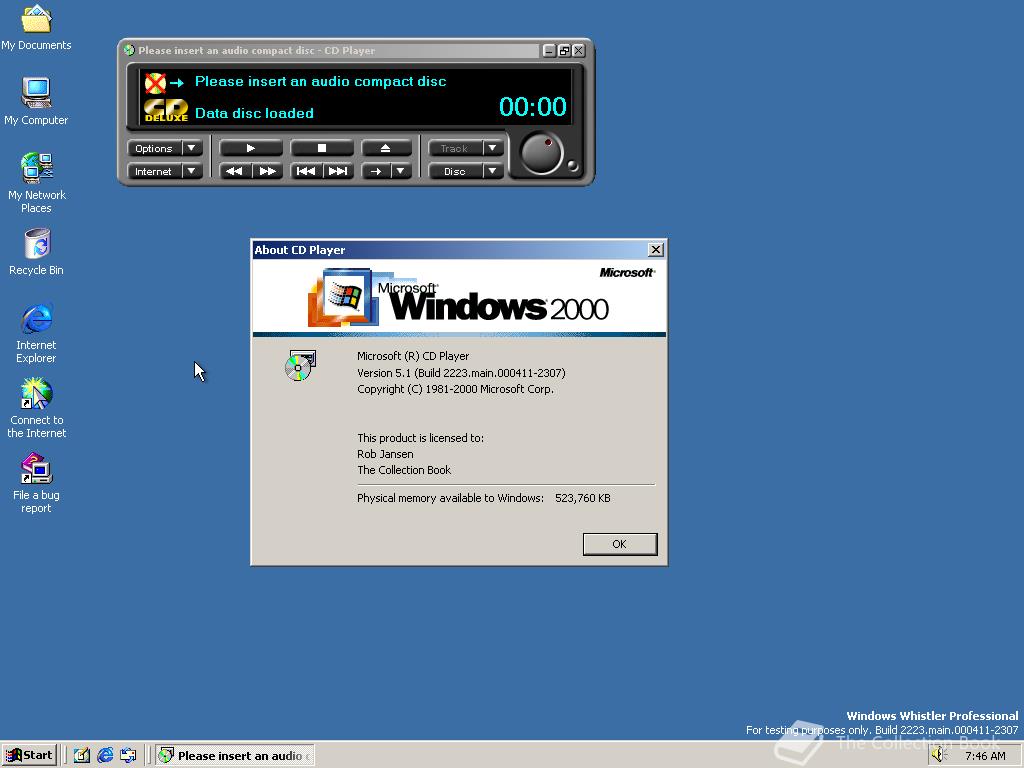The width and height of the screenshot is (1024, 768).
Task: Click the CD Deluxe logo
Action: coord(166,110)
